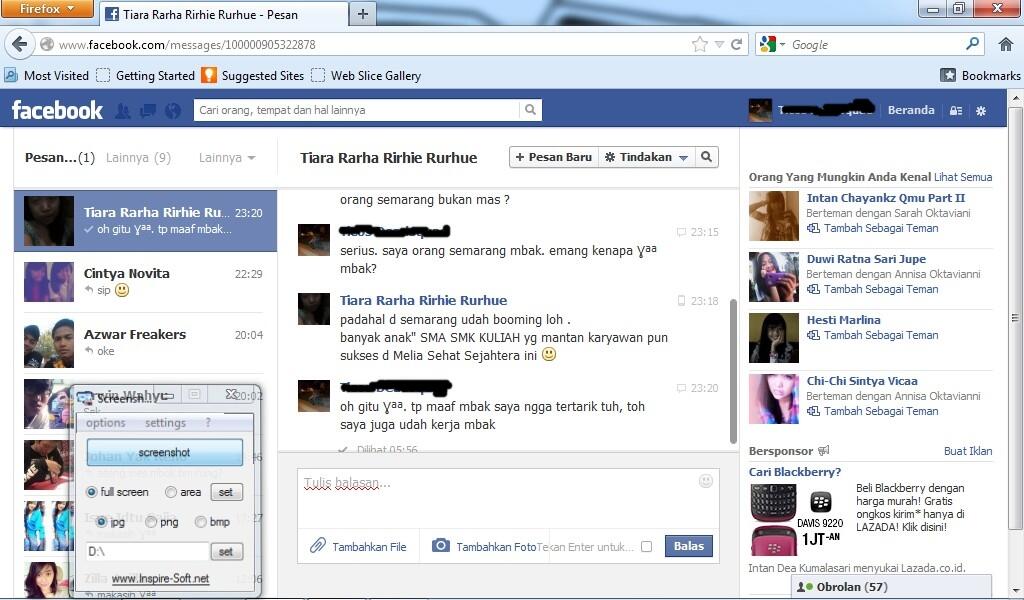Screen dimensions: 1024x600
Task: Open the Cari Blackberry? ad link
Action: pyautogui.click(x=795, y=471)
